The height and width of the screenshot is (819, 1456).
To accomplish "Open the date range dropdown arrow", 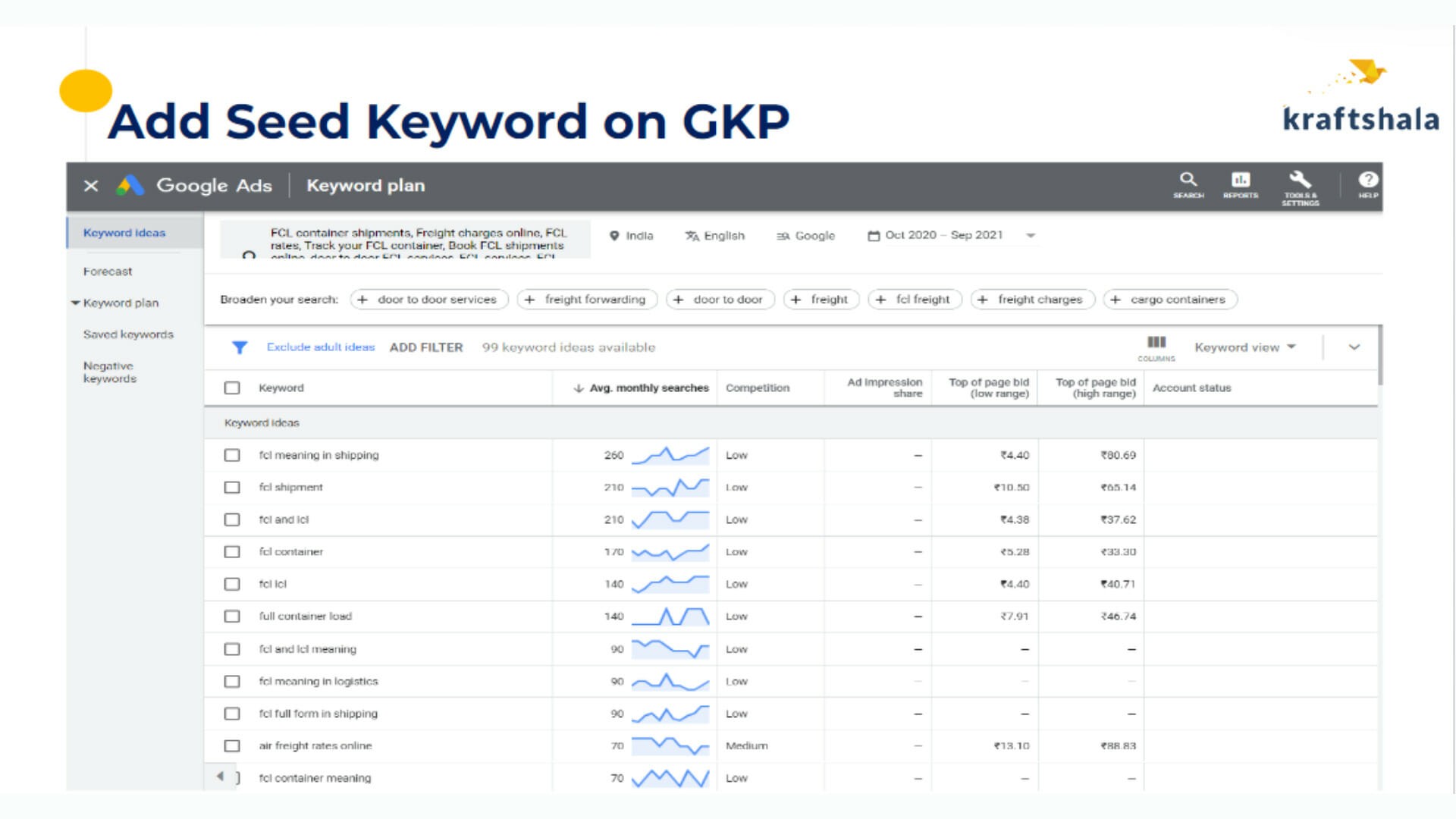I will pyautogui.click(x=1031, y=236).
